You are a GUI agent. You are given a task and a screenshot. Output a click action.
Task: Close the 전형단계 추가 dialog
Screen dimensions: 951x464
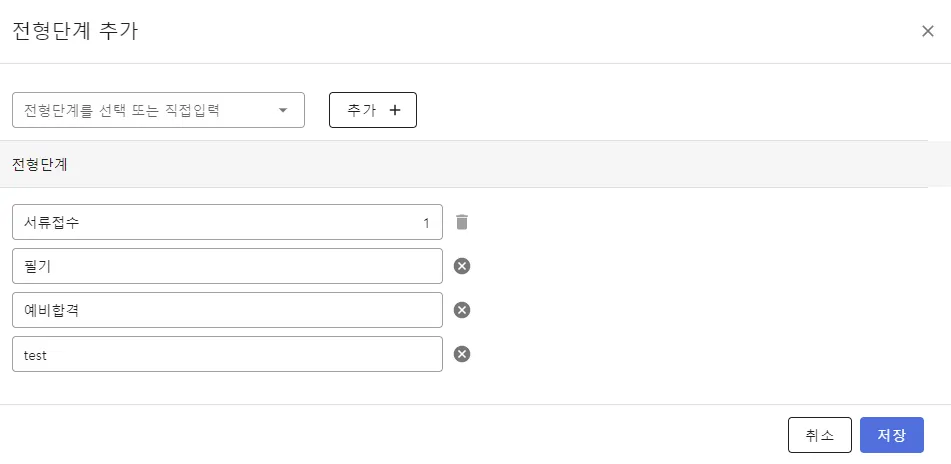tap(927, 31)
